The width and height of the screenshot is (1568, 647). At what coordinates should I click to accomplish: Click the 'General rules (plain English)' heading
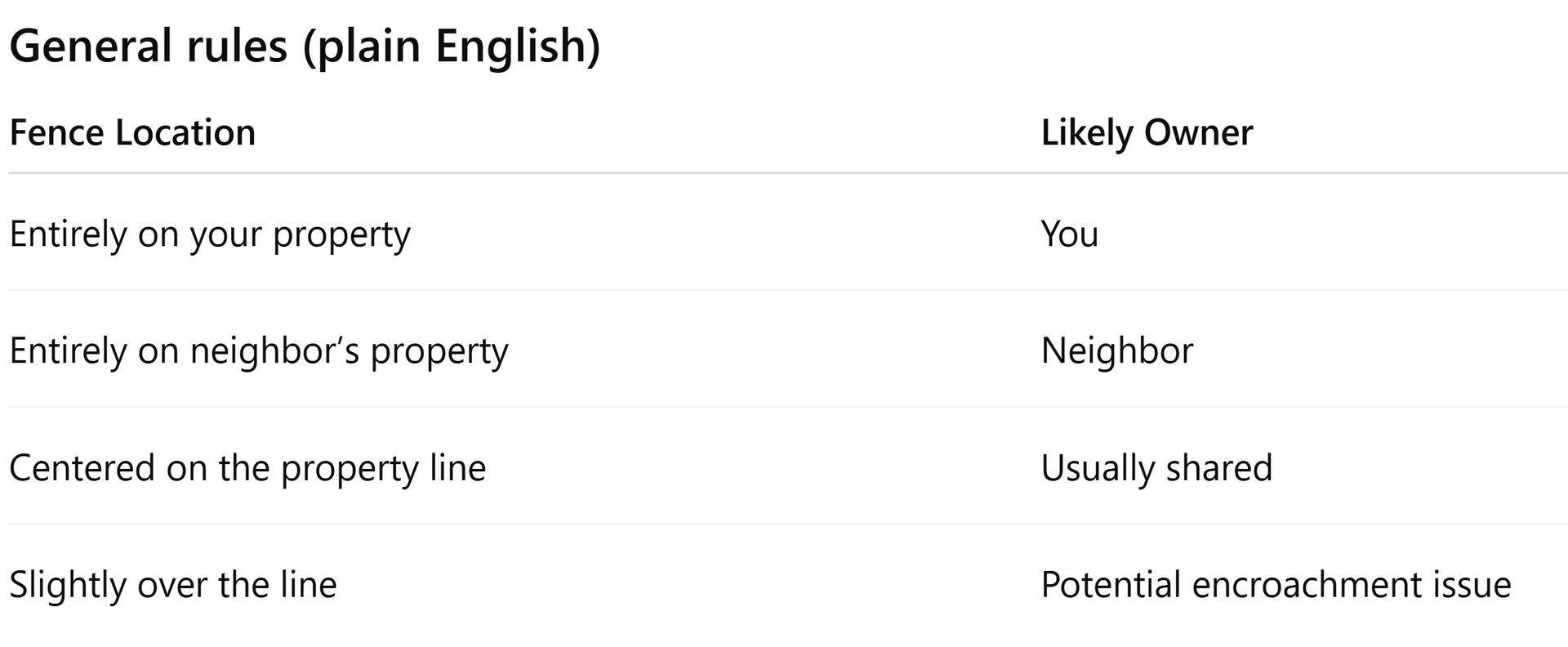[x=305, y=46]
